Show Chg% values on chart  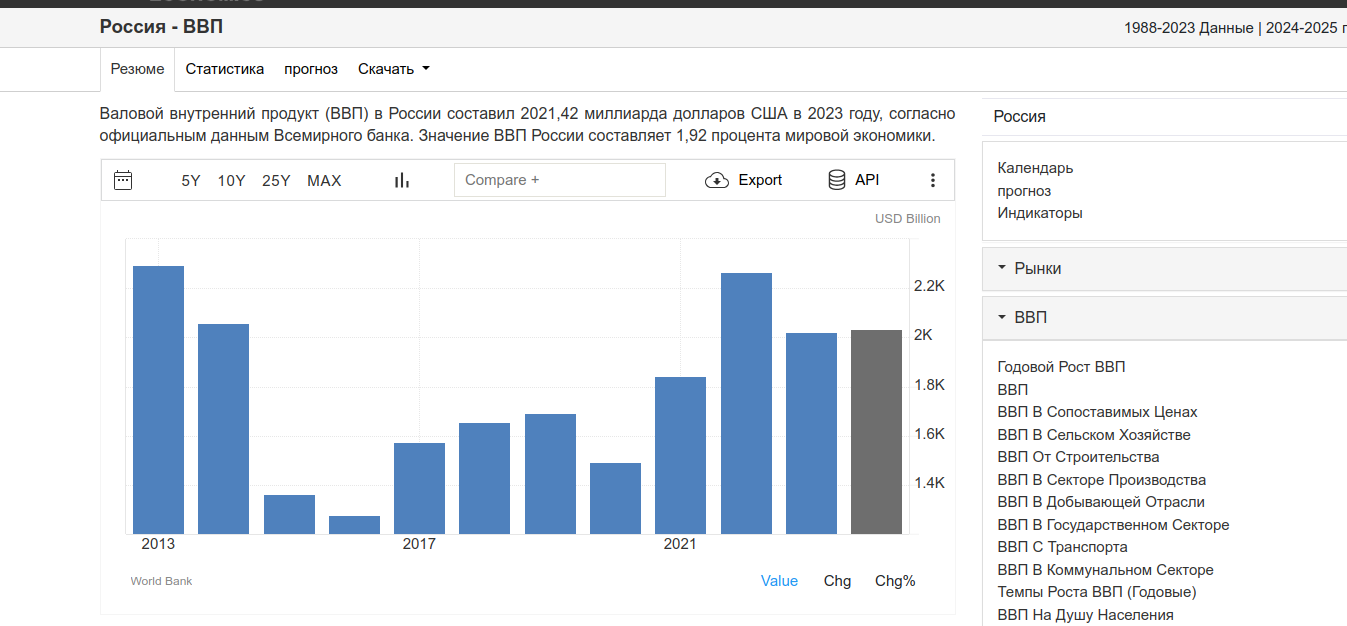point(895,581)
